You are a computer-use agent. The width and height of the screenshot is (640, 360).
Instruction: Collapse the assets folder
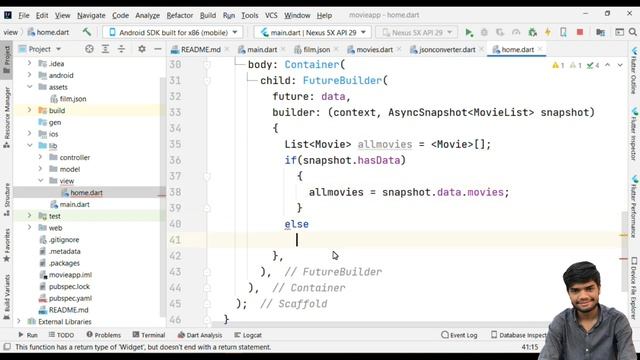click(29, 87)
